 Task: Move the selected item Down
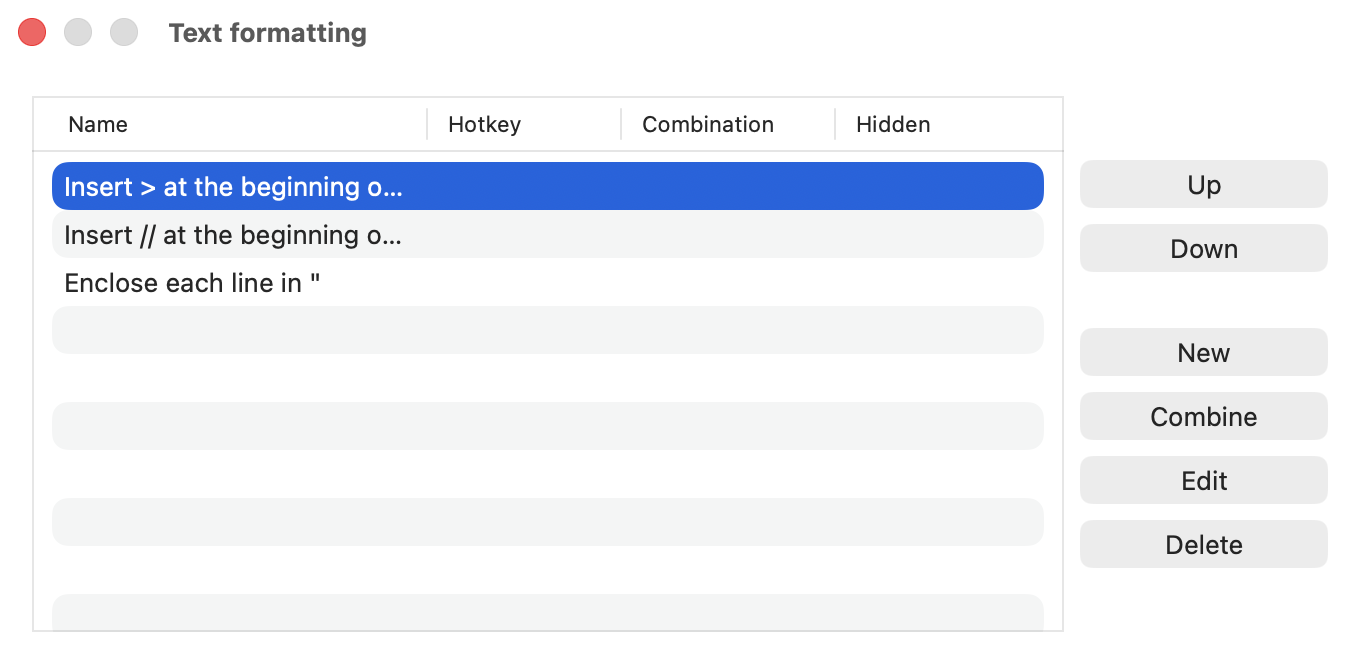coord(1203,249)
